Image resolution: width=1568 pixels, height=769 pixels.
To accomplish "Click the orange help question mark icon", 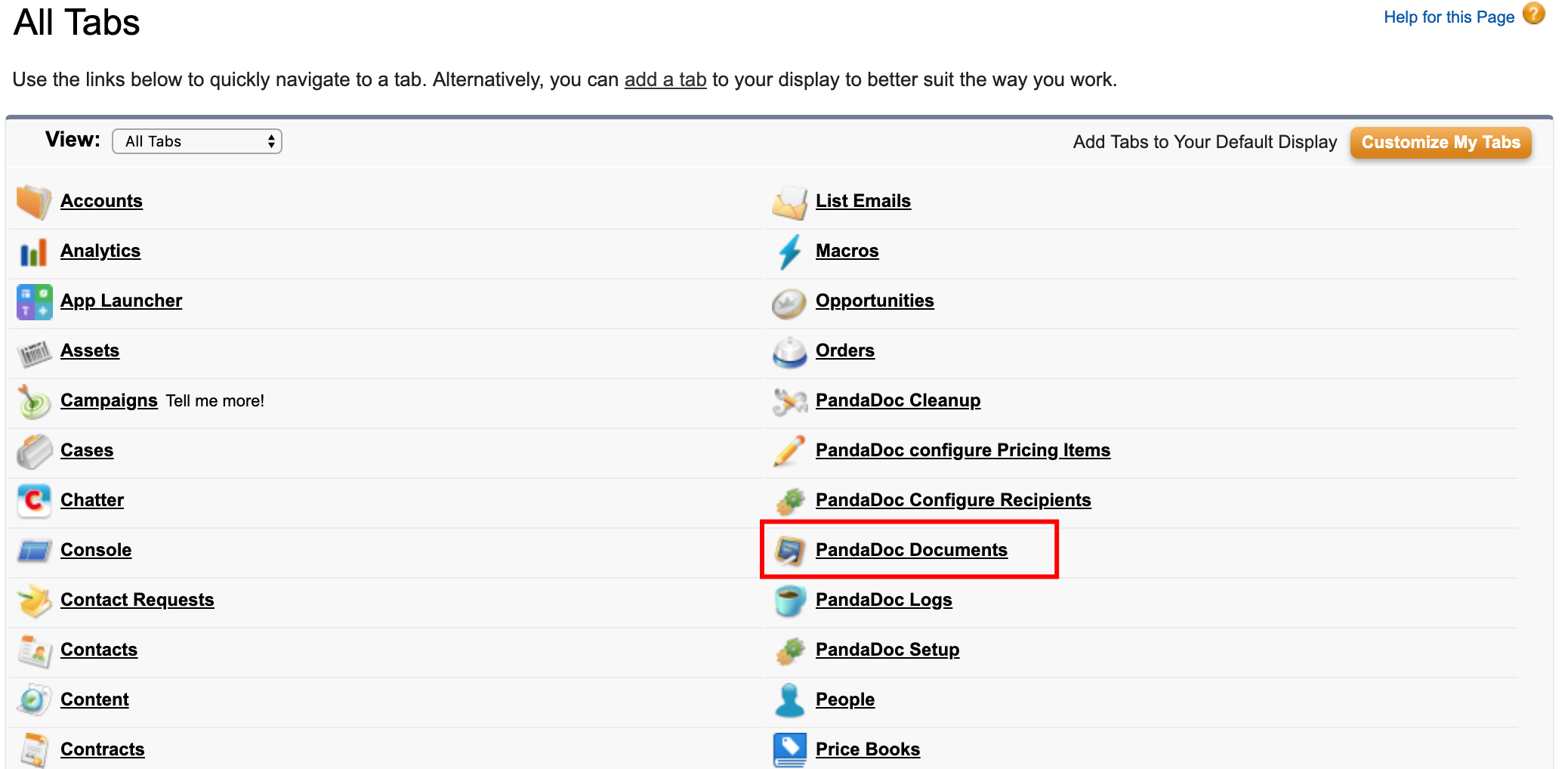I will (x=1533, y=14).
